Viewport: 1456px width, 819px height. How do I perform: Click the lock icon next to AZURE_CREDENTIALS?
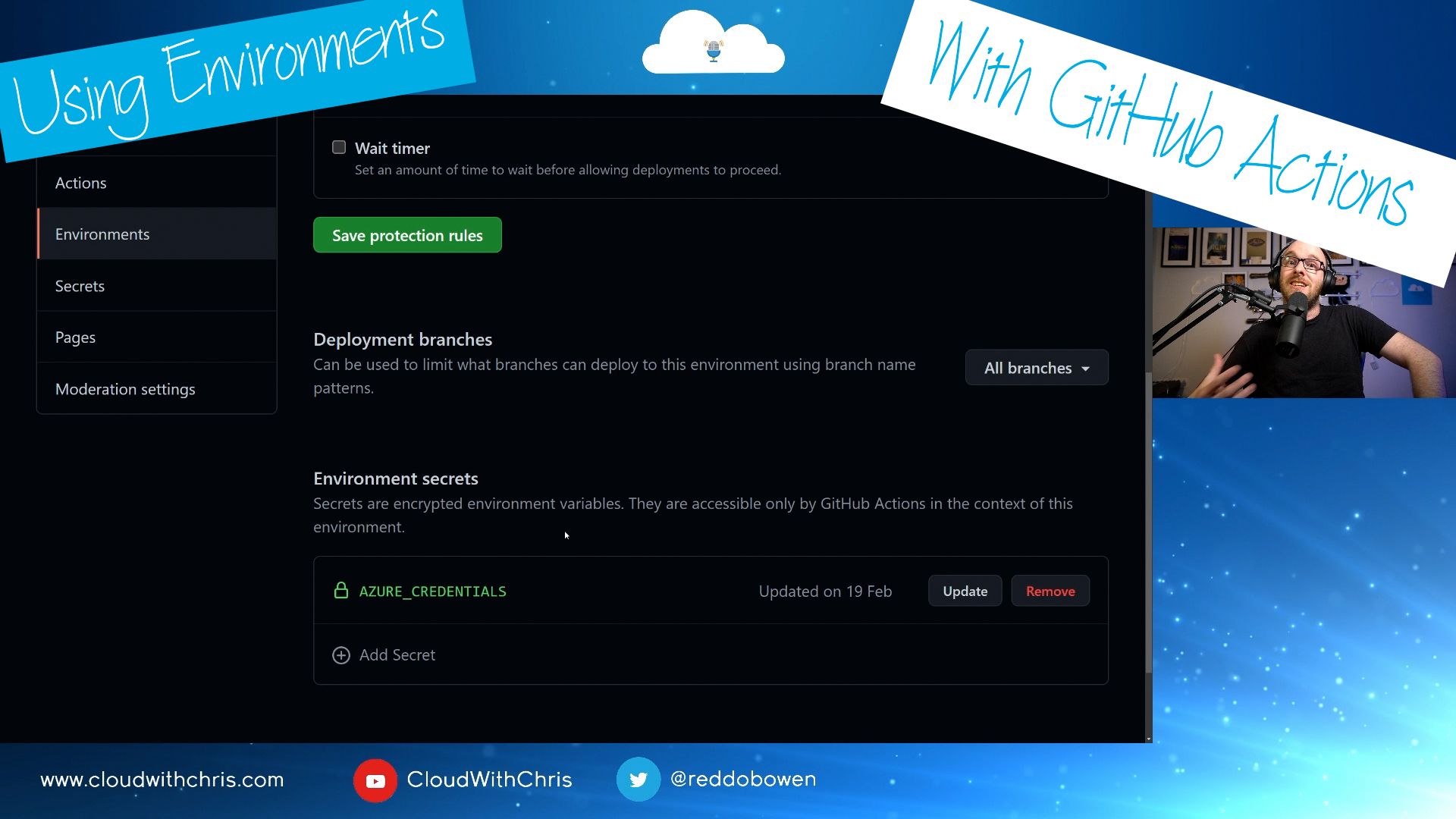(342, 591)
